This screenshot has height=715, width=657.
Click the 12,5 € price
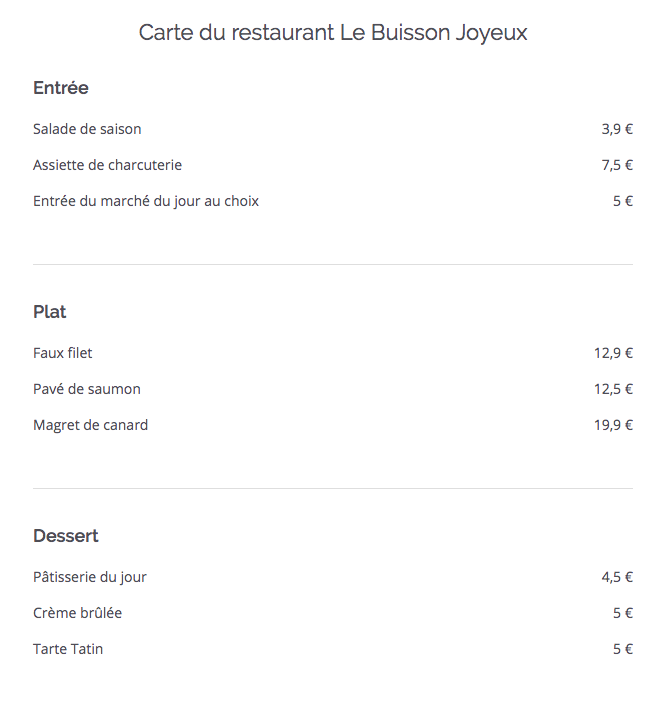613,389
